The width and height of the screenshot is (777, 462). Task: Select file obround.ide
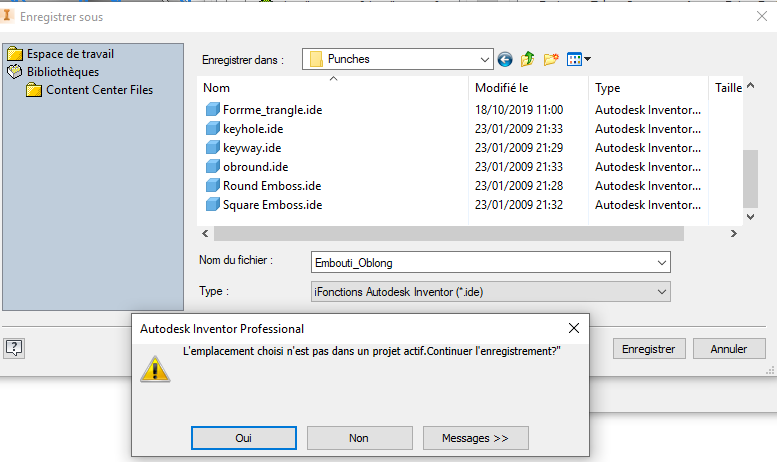click(x=255, y=167)
